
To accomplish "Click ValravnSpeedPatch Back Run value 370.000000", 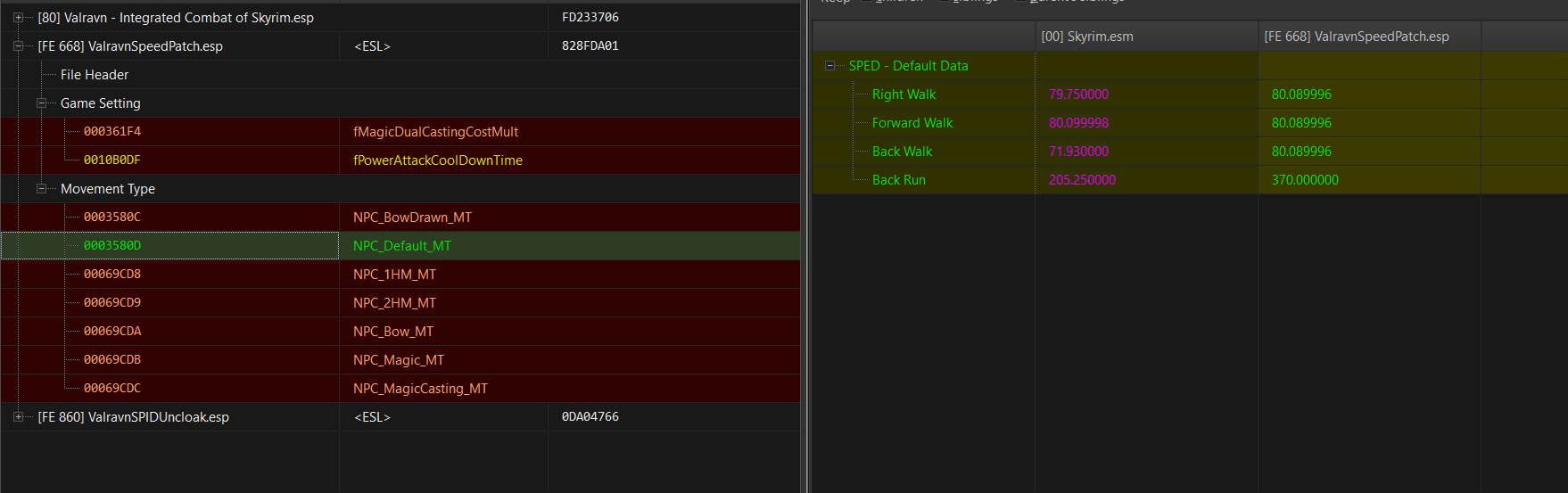I will [1305, 180].
